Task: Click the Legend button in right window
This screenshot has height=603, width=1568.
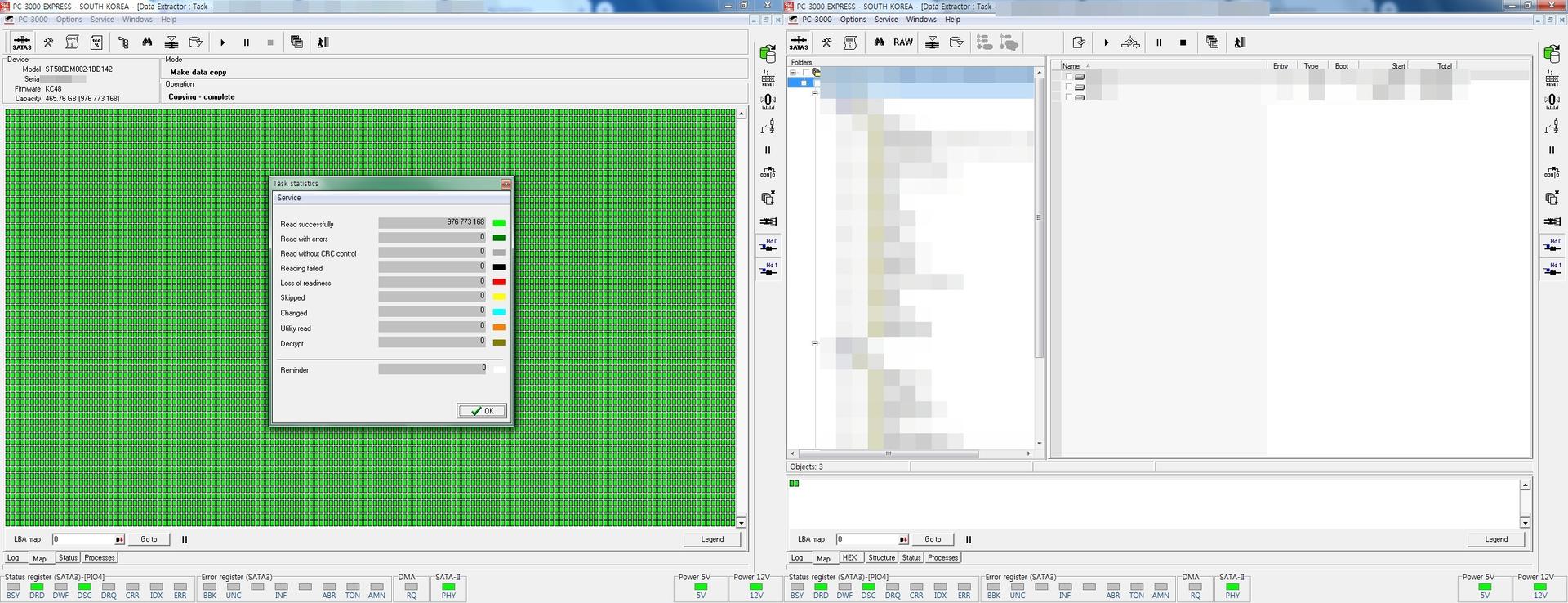Action: [x=1496, y=539]
